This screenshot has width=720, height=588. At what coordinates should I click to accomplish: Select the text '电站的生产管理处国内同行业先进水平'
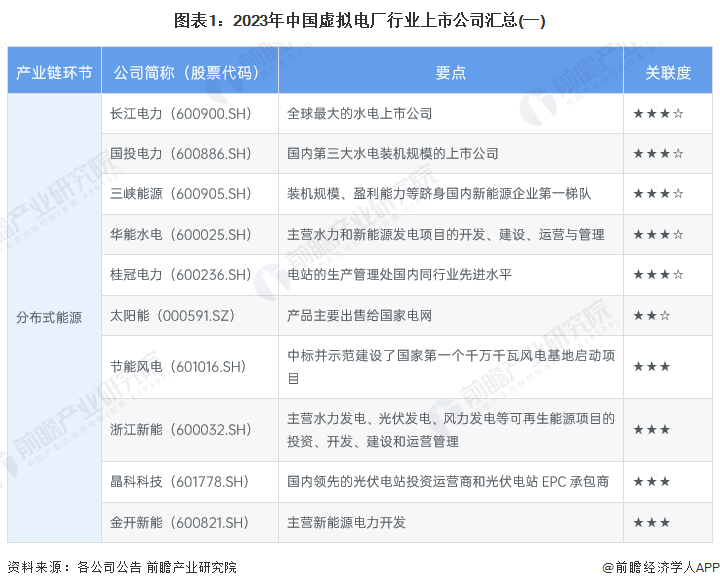399,274
